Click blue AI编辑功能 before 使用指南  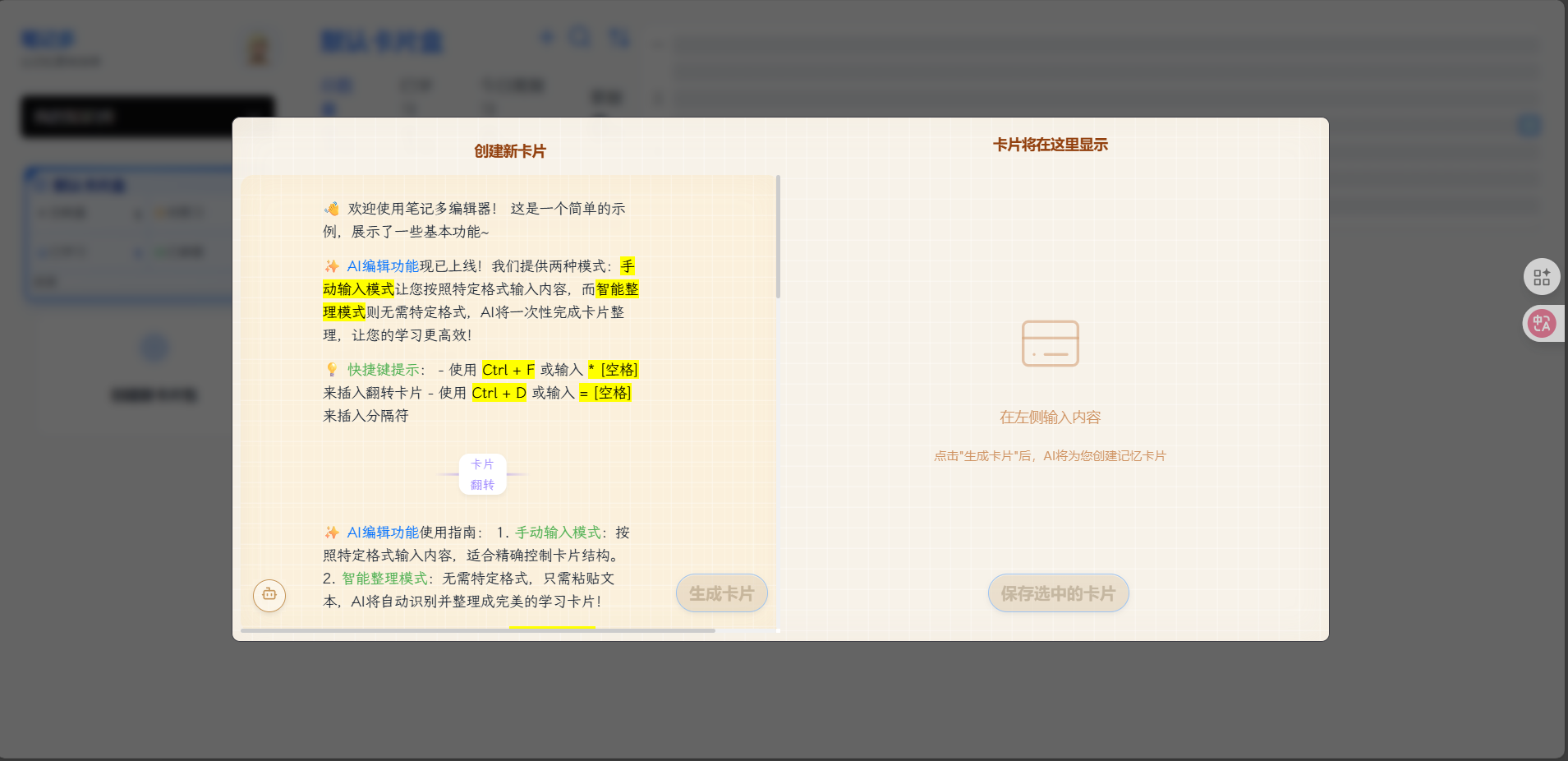[383, 533]
